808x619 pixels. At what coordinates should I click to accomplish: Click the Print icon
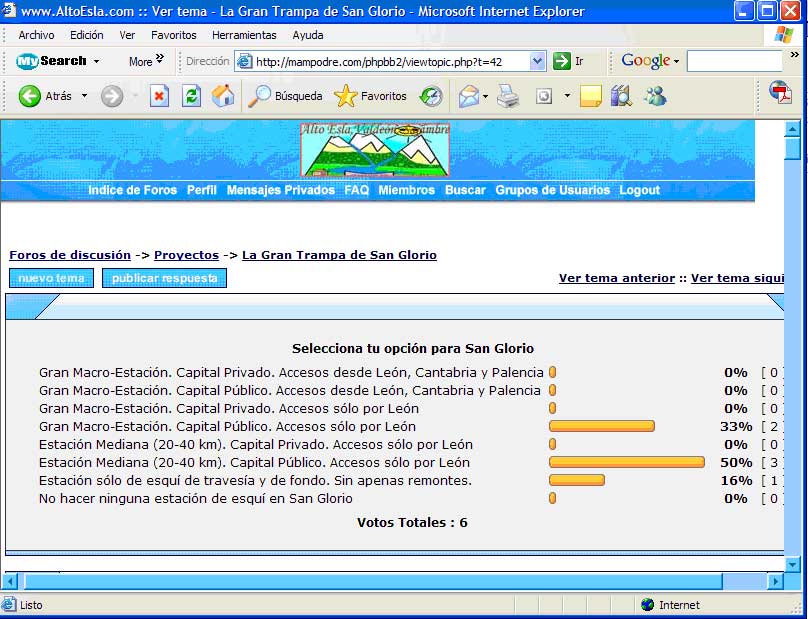point(508,96)
